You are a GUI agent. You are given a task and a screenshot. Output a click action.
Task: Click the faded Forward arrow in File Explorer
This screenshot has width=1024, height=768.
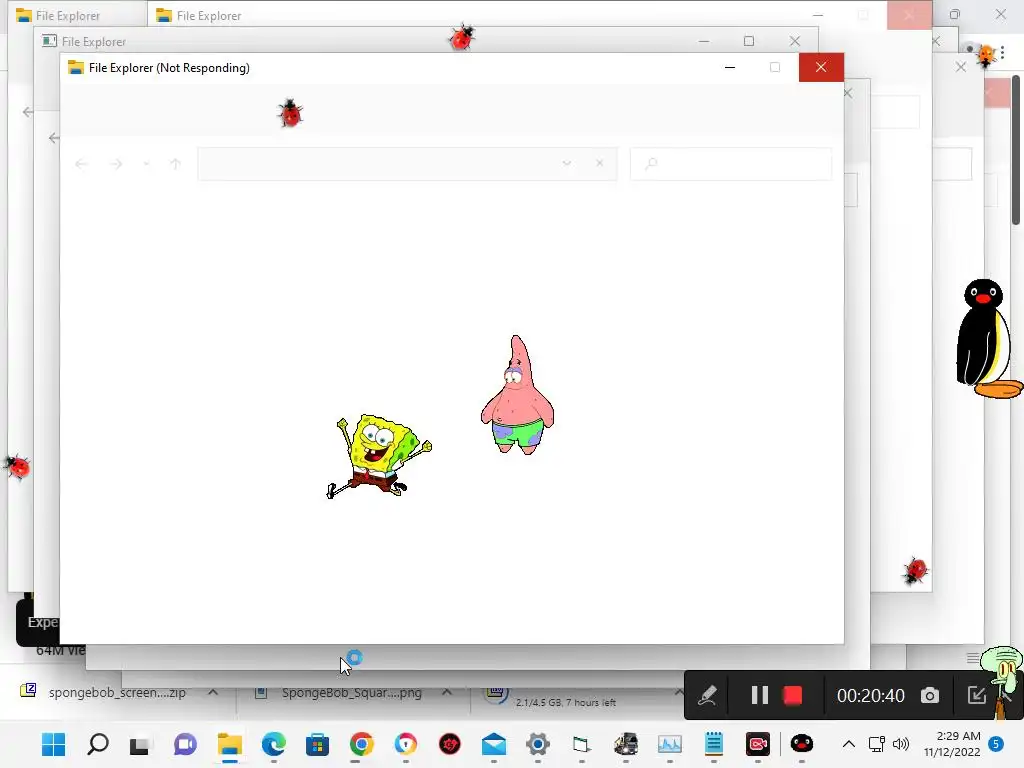[116, 164]
